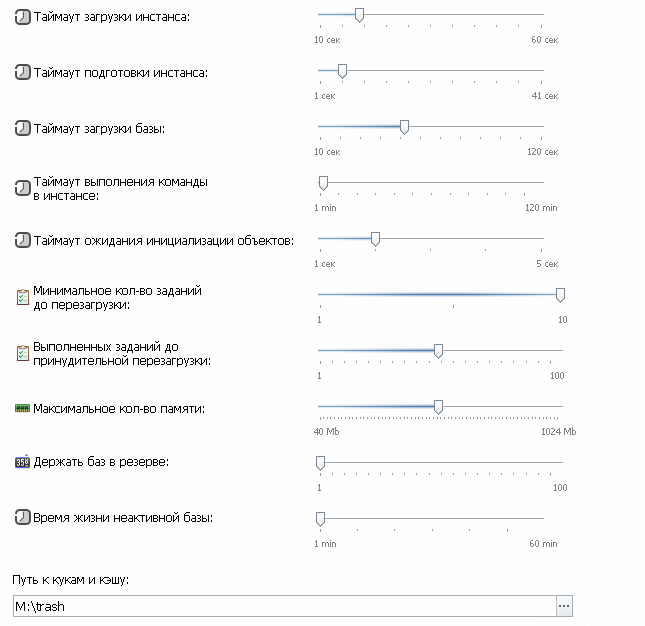This screenshot has height=626, width=645.
Task: Click the minimum jobs before restart slider handle
Action: pyautogui.click(x=560, y=295)
